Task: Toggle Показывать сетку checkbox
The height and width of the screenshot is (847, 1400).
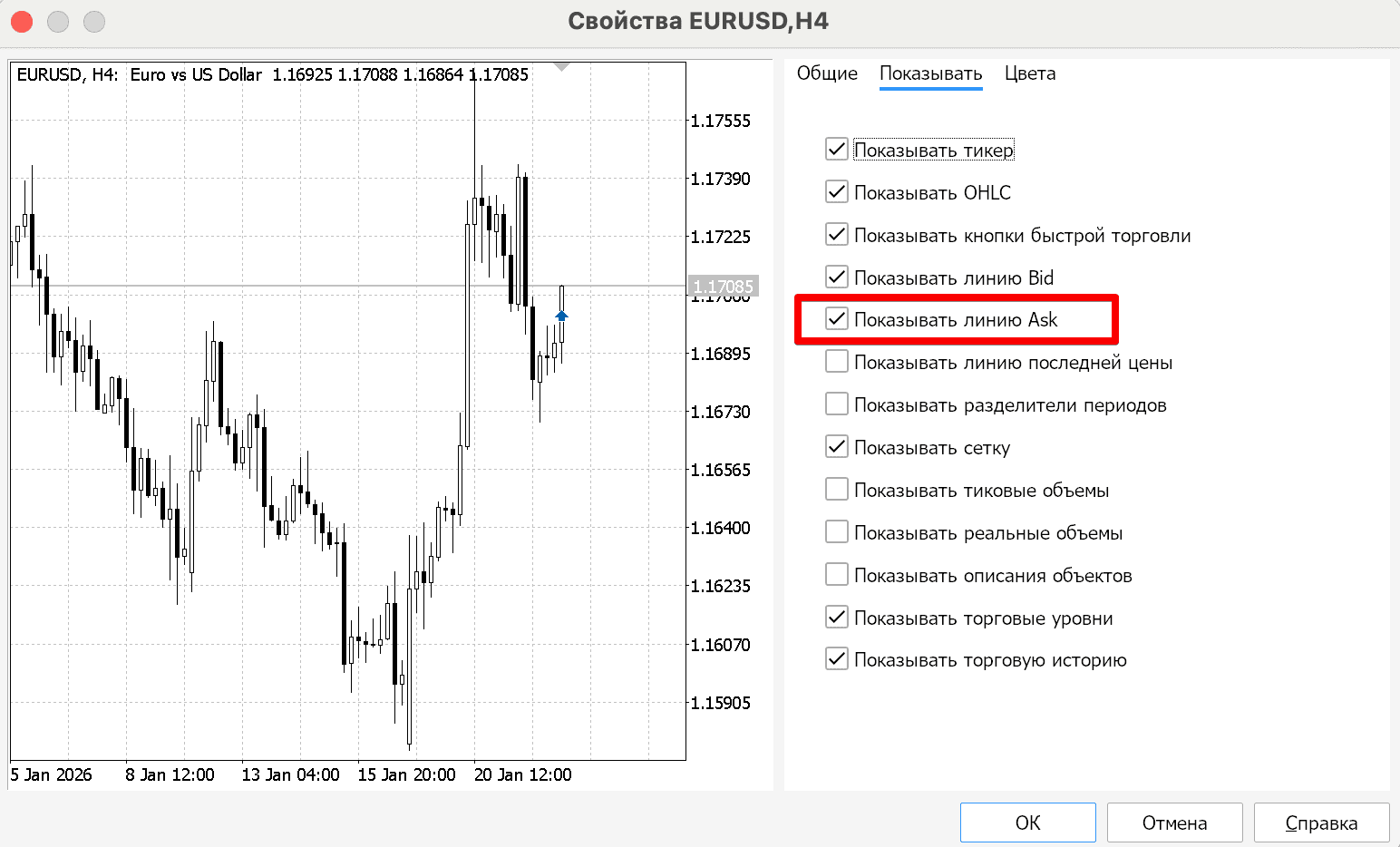Action: click(837, 447)
